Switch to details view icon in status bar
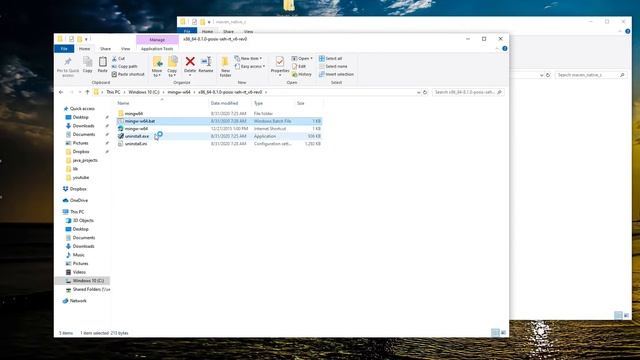The image size is (640, 360). click(x=495, y=333)
